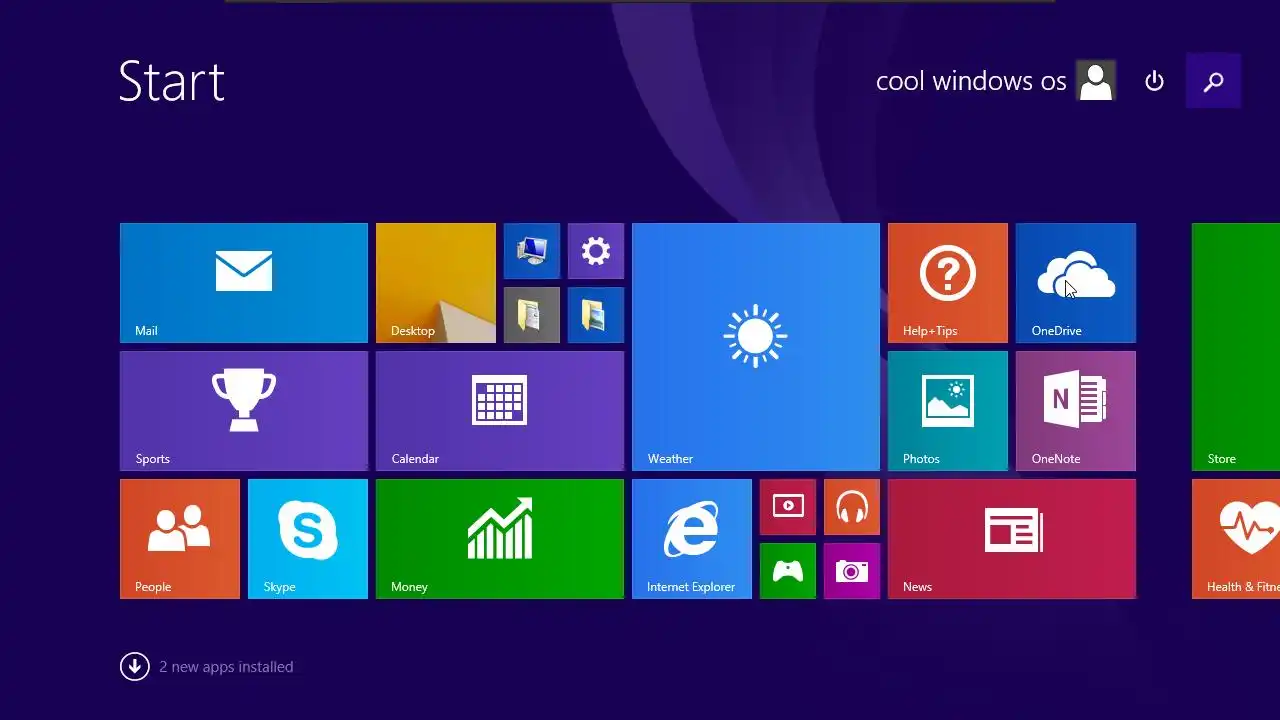The width and height of the screenshot is (1280, 720).
Task: Open the News tile
Action: (1012, 539)
